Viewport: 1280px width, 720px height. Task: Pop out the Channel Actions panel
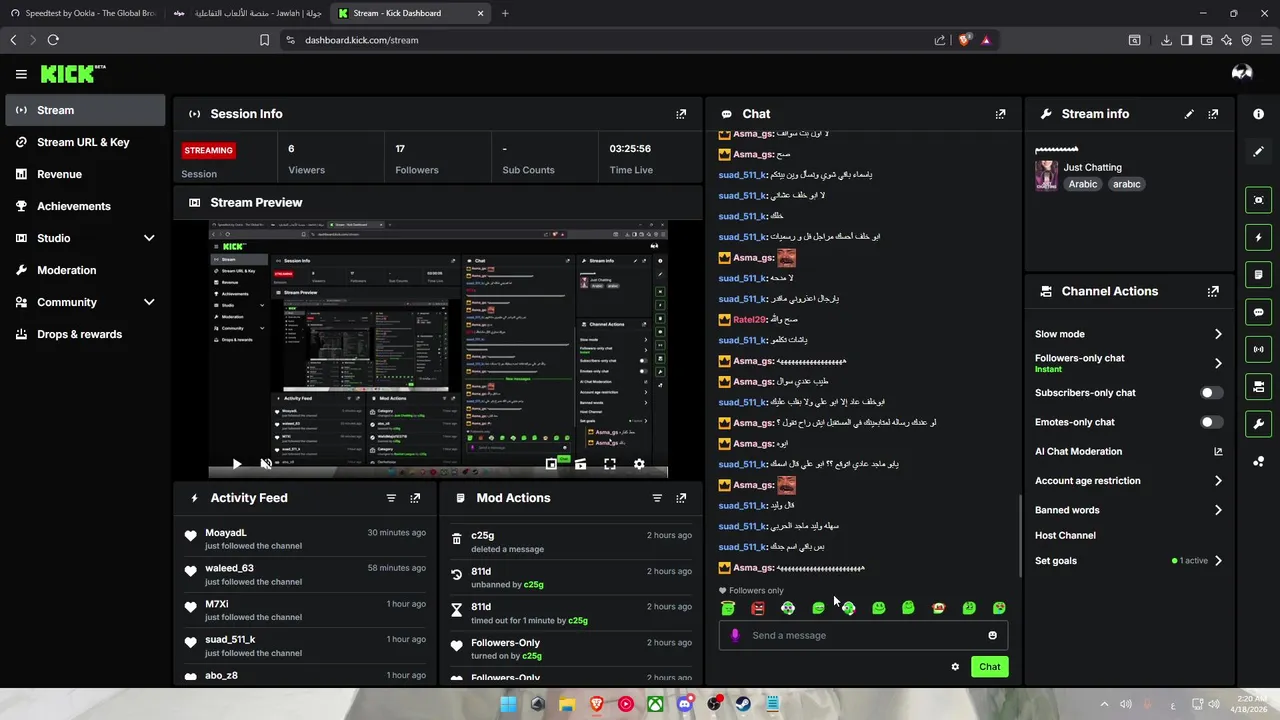(1213, 292)
